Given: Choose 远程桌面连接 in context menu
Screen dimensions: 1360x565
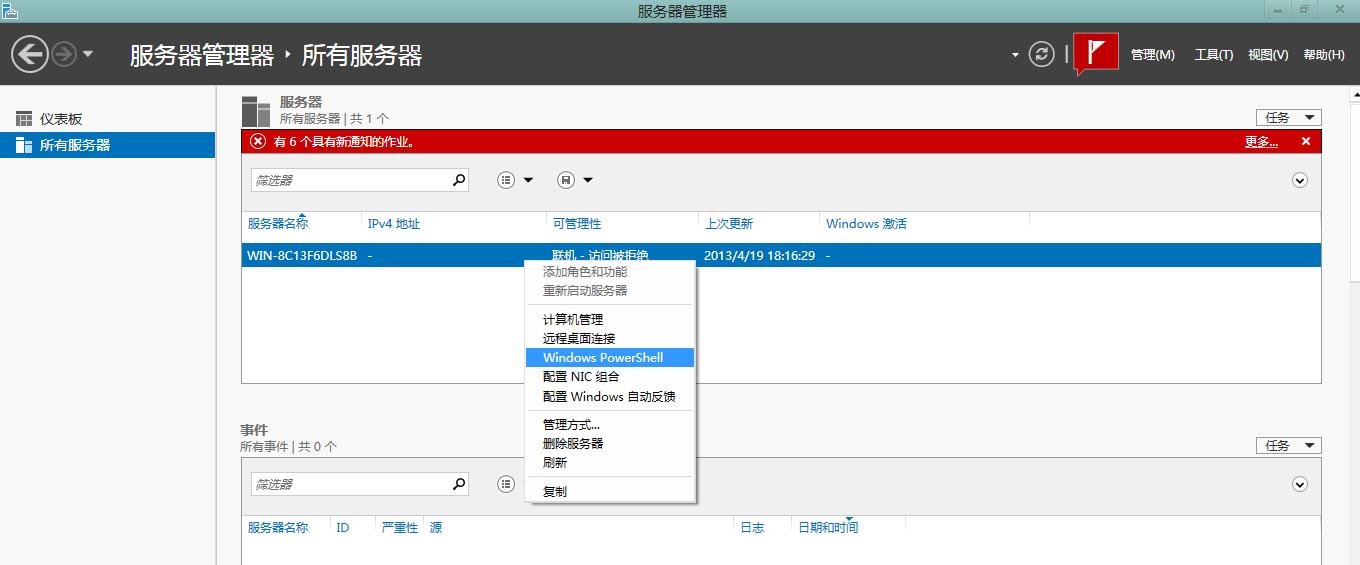Looking at the screenshot, I should [579, 339].
